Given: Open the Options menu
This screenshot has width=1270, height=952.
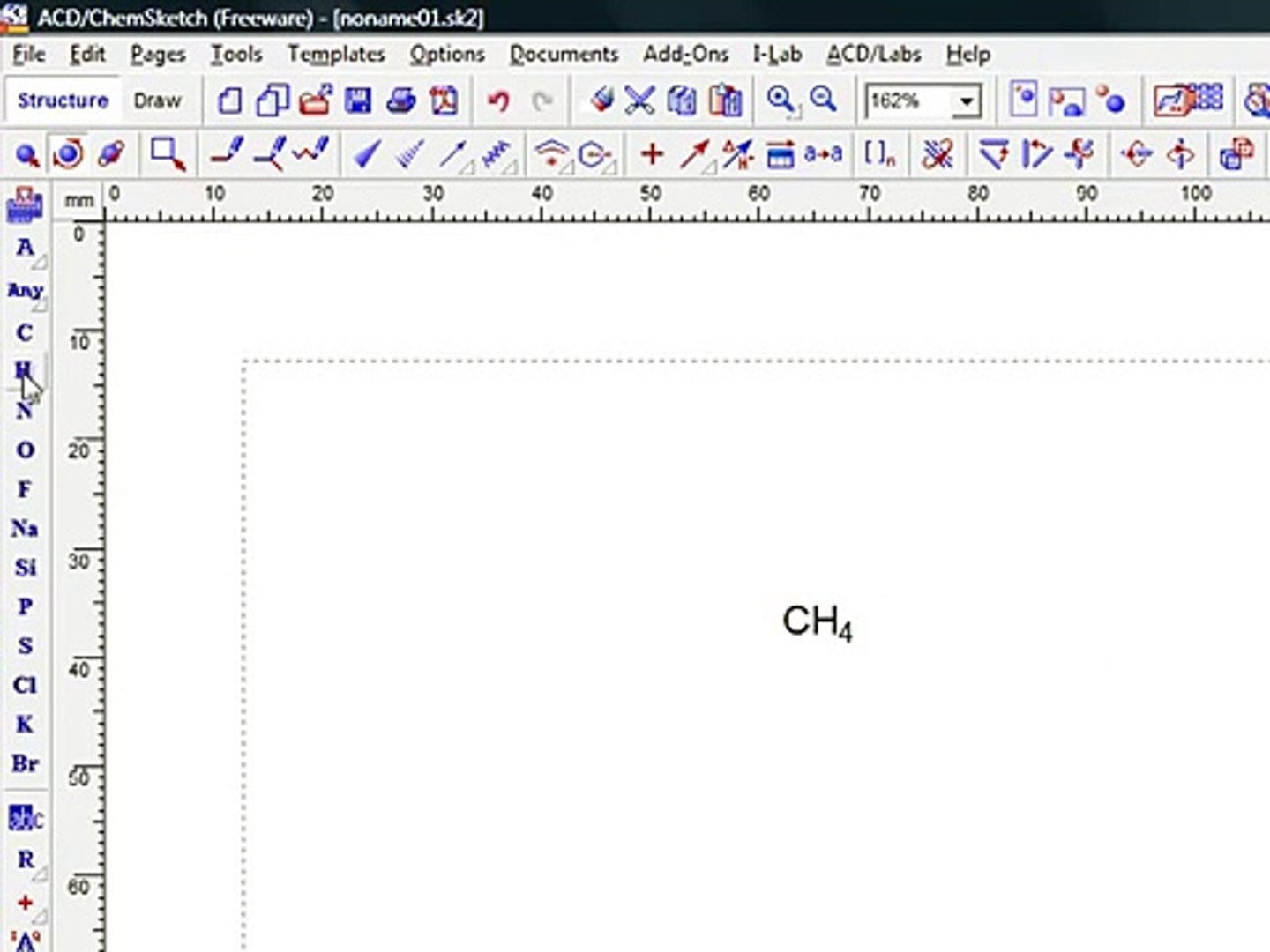Looking at the screenshot, I should click(447, 55).
